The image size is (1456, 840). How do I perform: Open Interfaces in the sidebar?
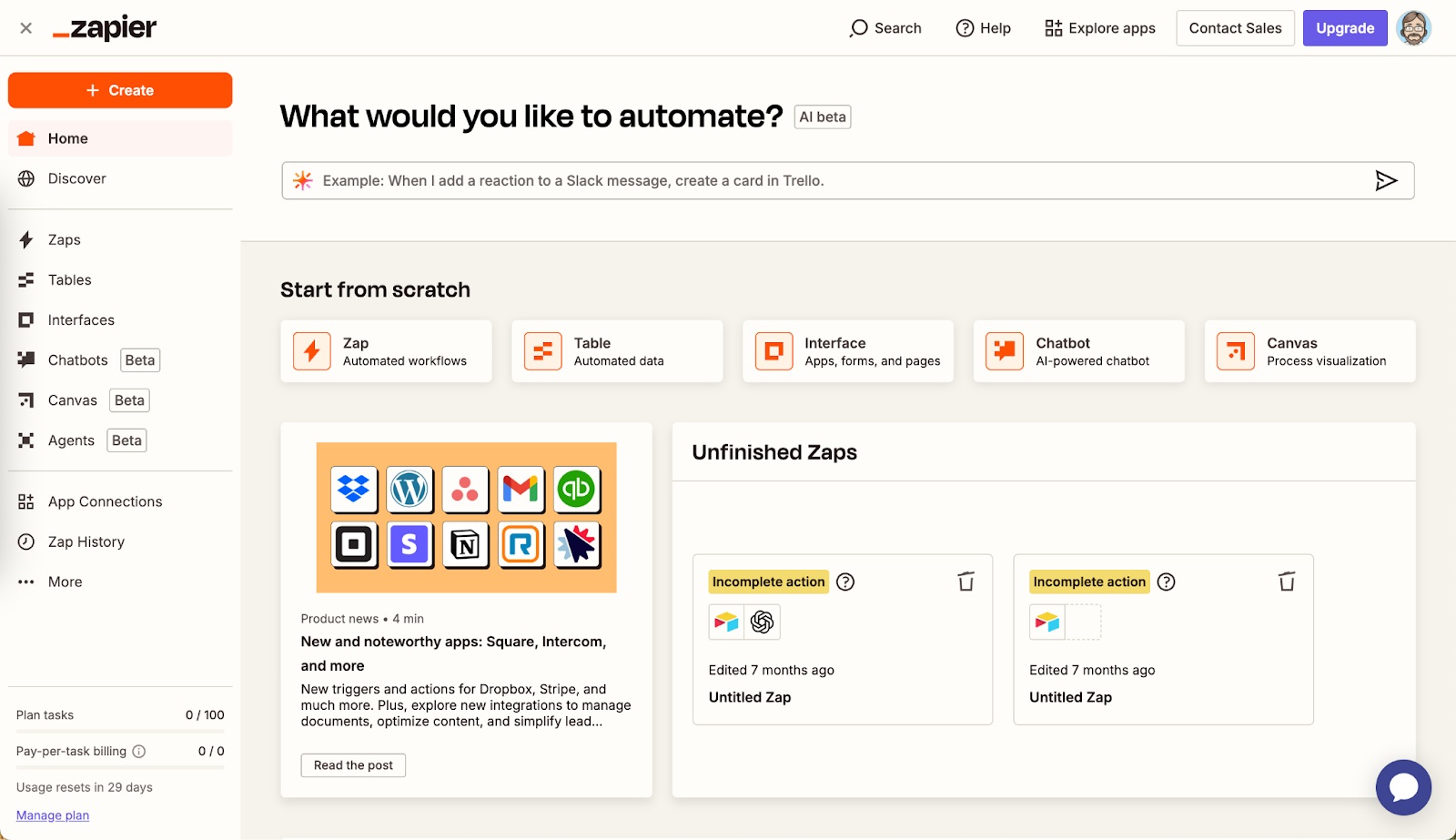click(120, 319)
